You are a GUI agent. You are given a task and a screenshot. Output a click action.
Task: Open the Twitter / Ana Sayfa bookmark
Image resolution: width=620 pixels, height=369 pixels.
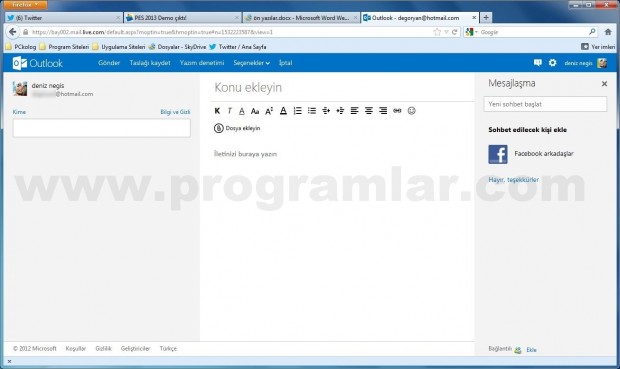[238, 47]
